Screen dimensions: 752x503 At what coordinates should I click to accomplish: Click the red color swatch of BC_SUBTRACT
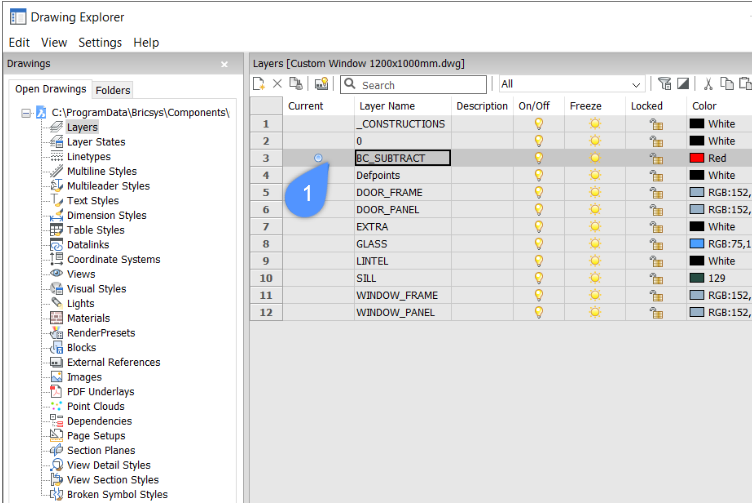[697, 158]
